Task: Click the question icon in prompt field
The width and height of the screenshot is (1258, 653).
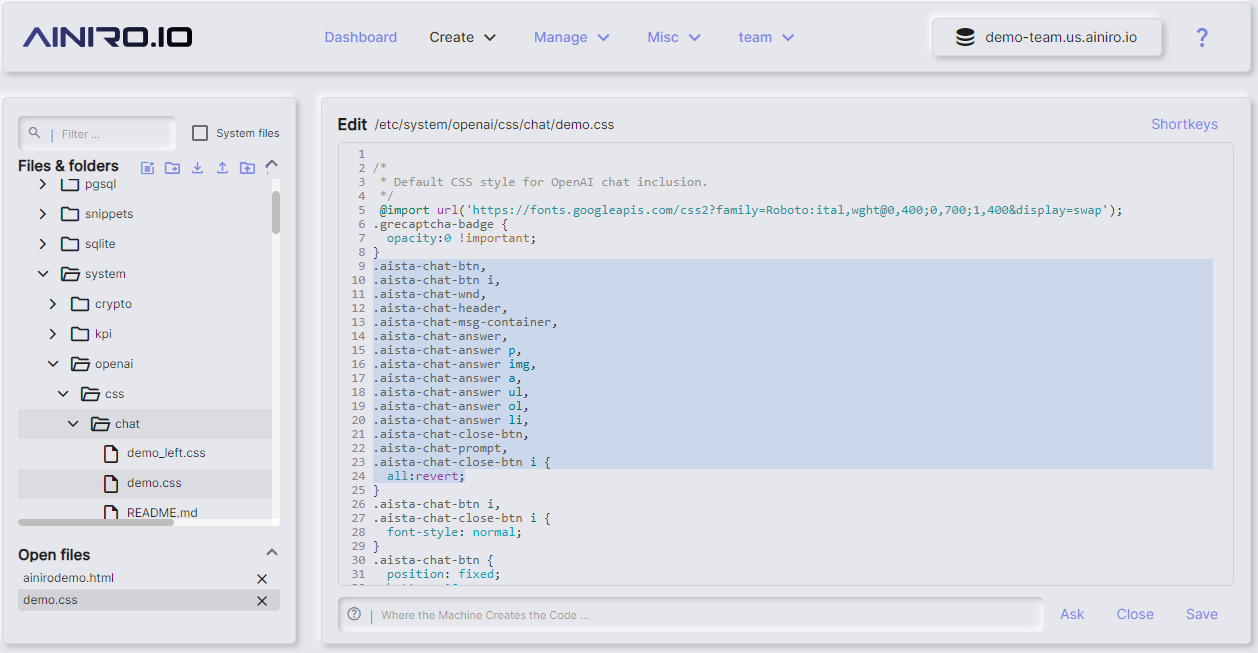Action: point(354,614)
